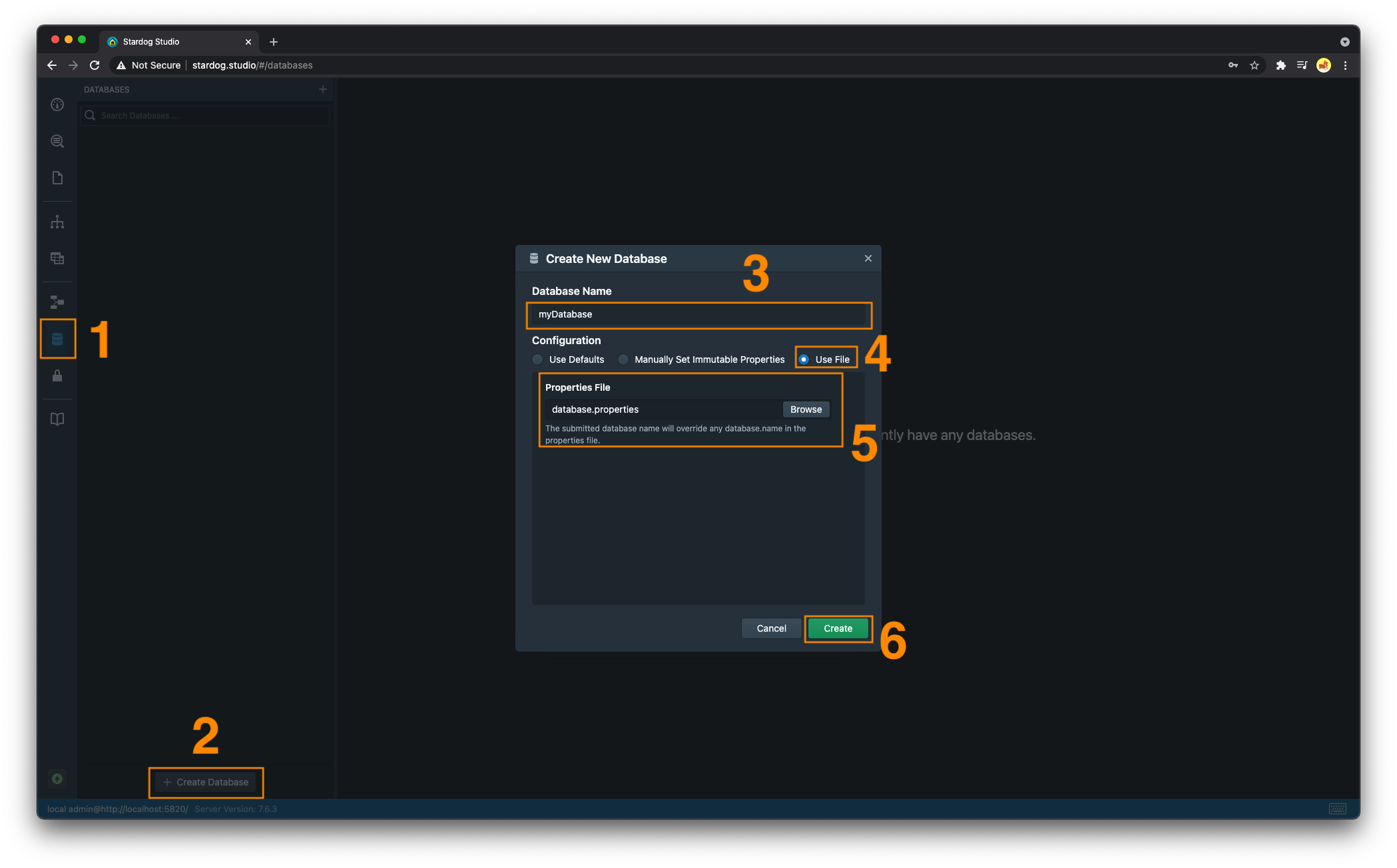Open the Models hierarchy icon
The image size is (1397, 868).
click(57, 222)
